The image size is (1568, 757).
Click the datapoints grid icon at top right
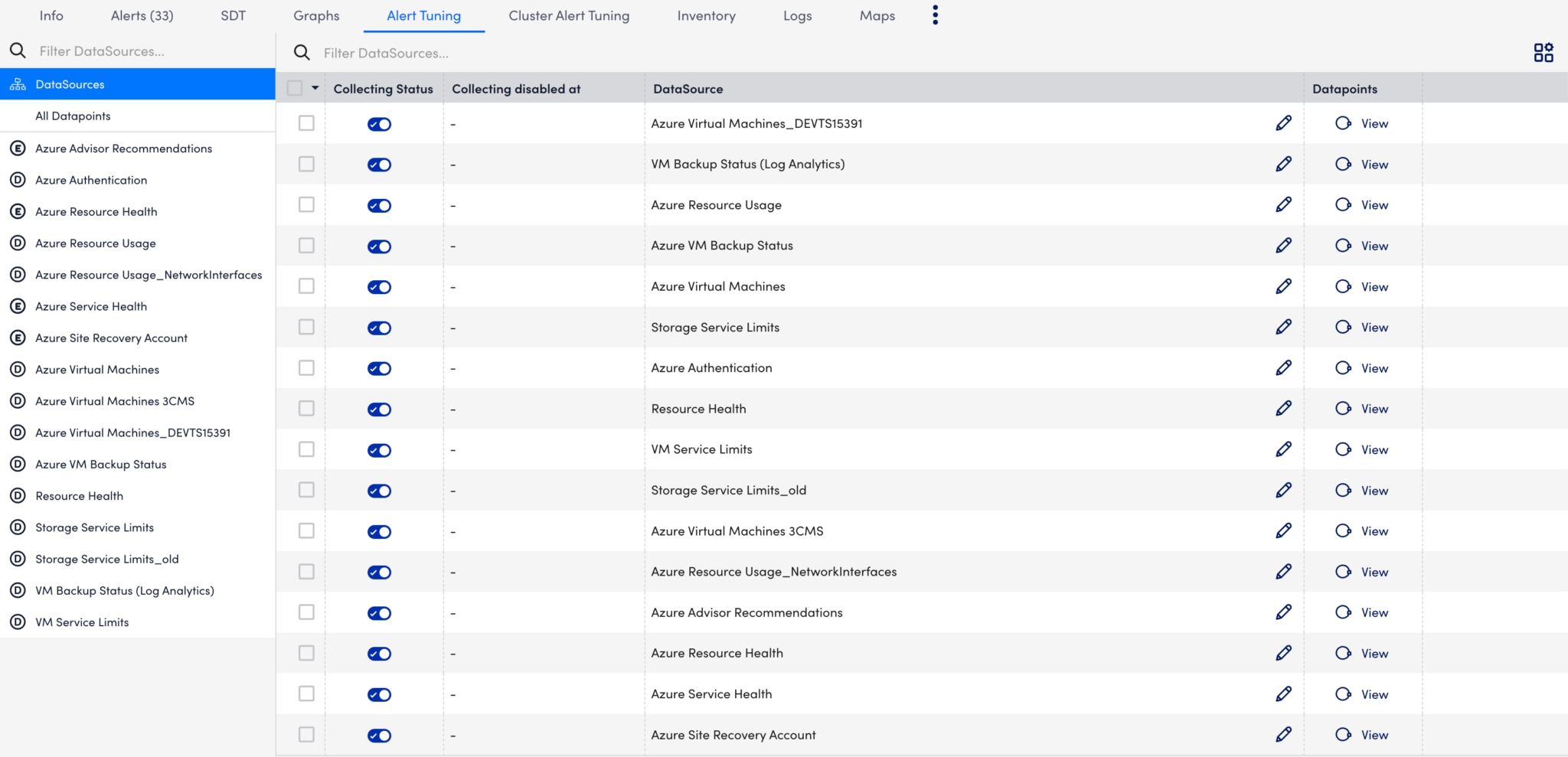pyautogui.click(x=1543, y=52)
